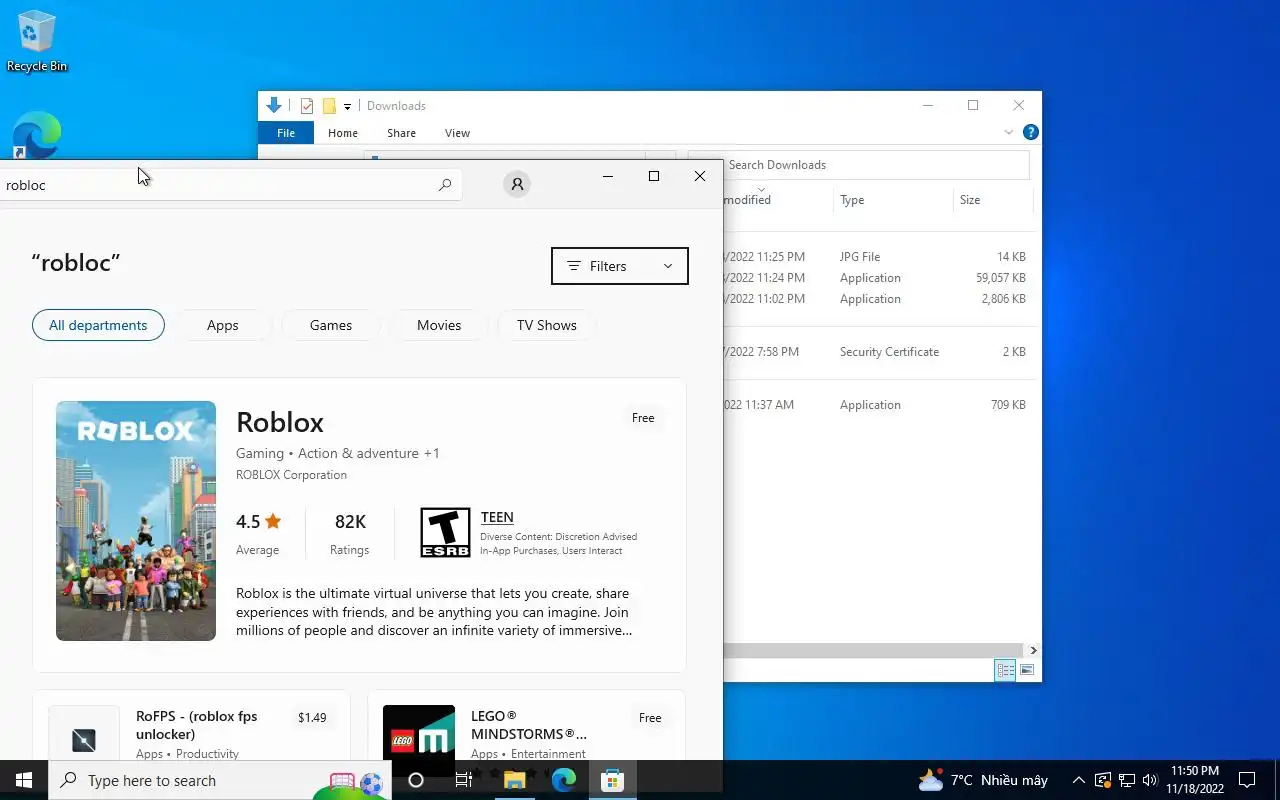Viewport: 1280px width, 800px height.
Task: Open Cortana circle icon on taskbar
Action: click(x=416, y=780)
